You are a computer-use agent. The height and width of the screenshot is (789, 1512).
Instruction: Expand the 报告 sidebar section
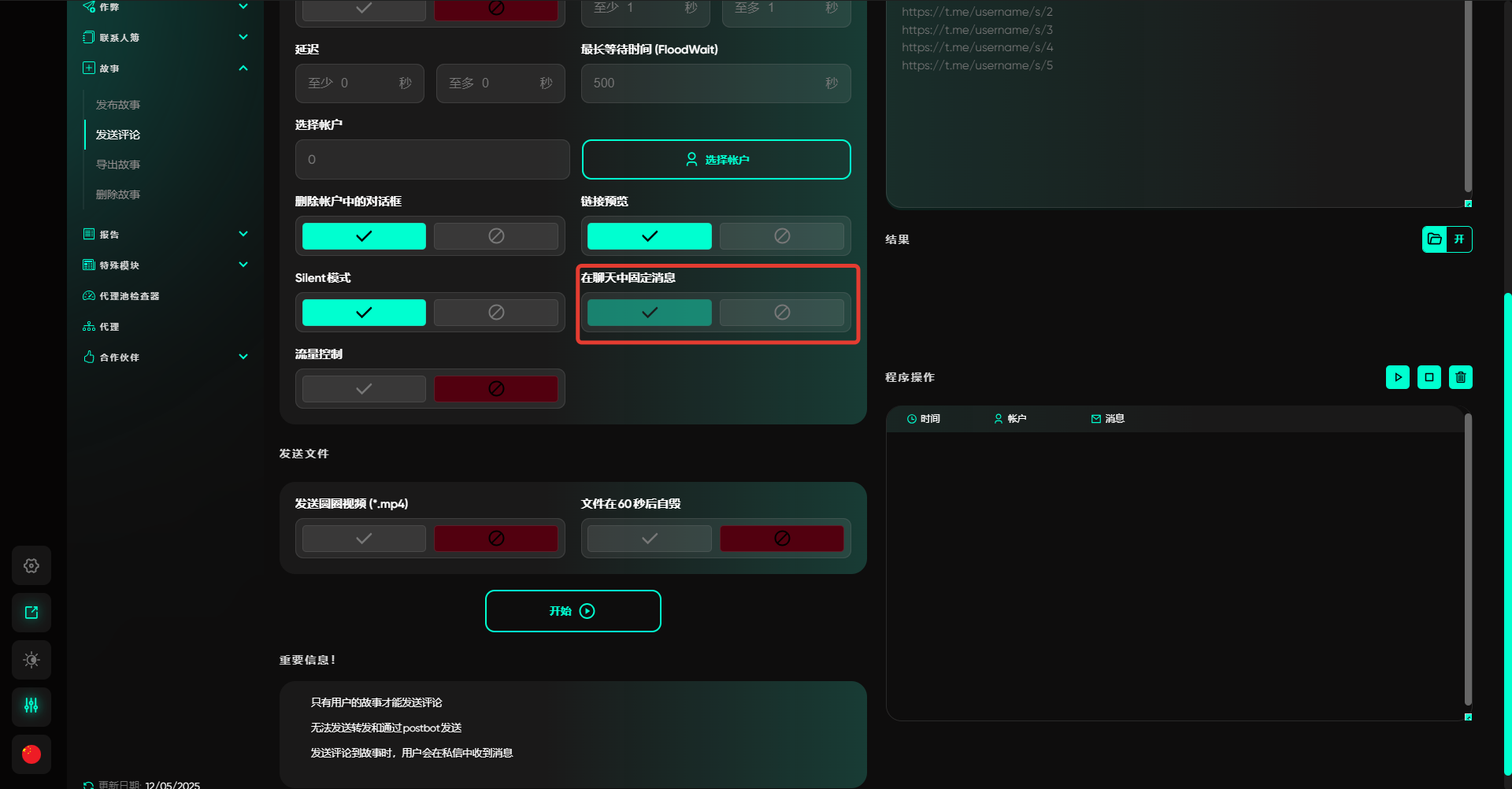(x=243, y=234)
